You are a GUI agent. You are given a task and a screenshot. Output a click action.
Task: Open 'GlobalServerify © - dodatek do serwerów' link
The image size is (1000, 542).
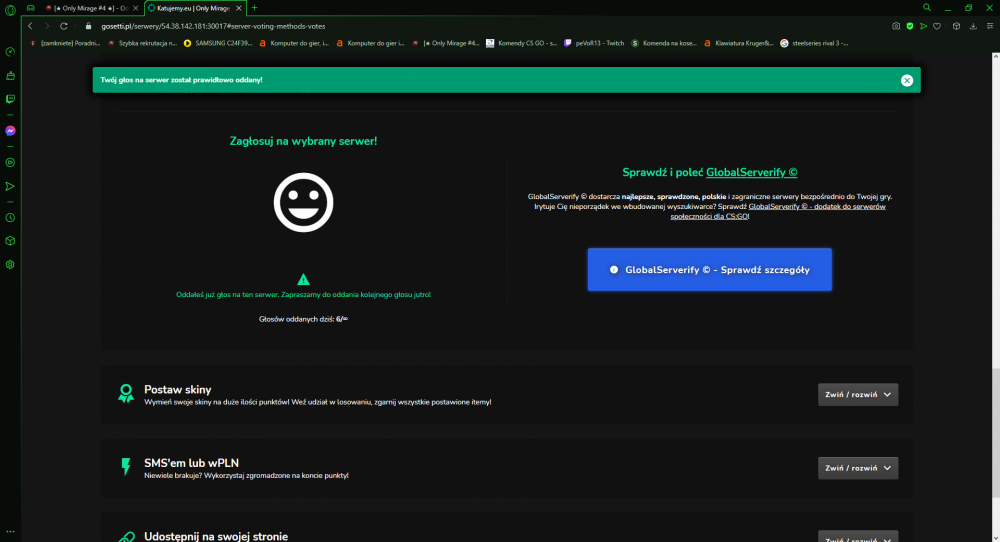point(817,207)
